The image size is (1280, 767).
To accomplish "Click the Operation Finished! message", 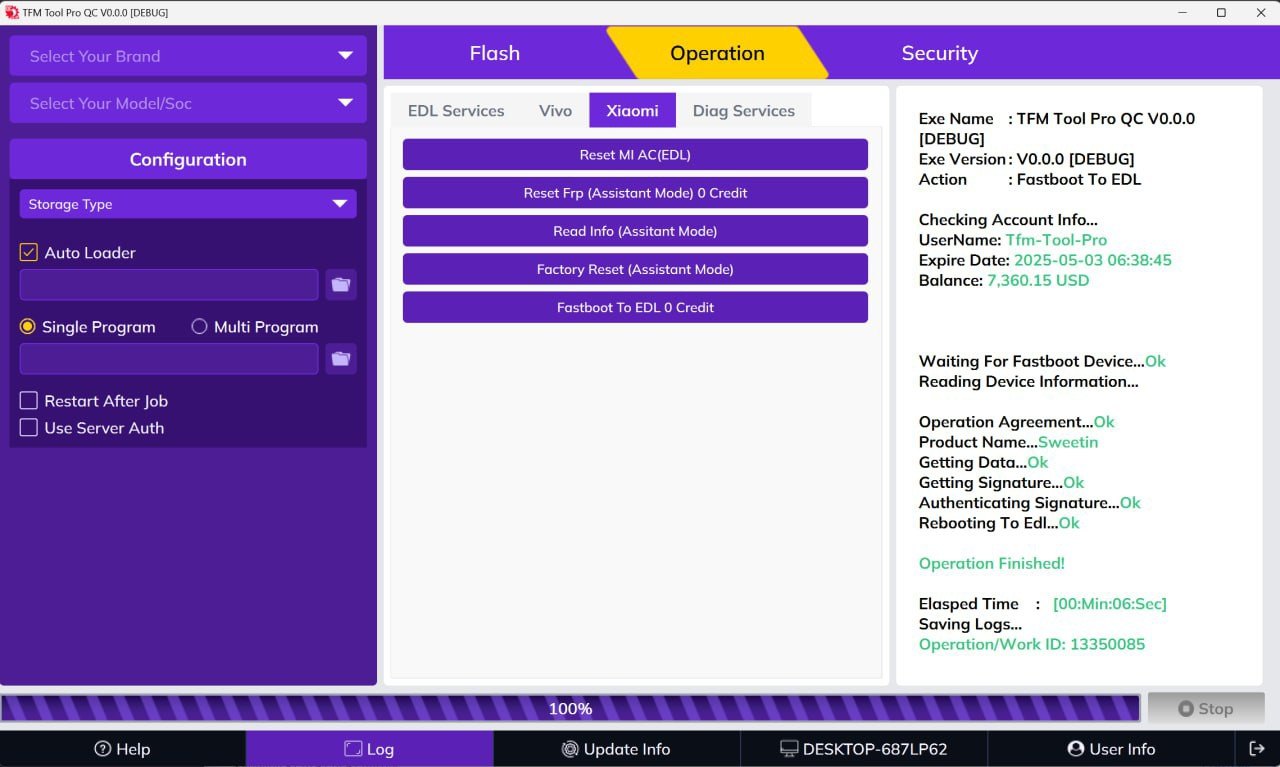I will (x=992, y=563).
